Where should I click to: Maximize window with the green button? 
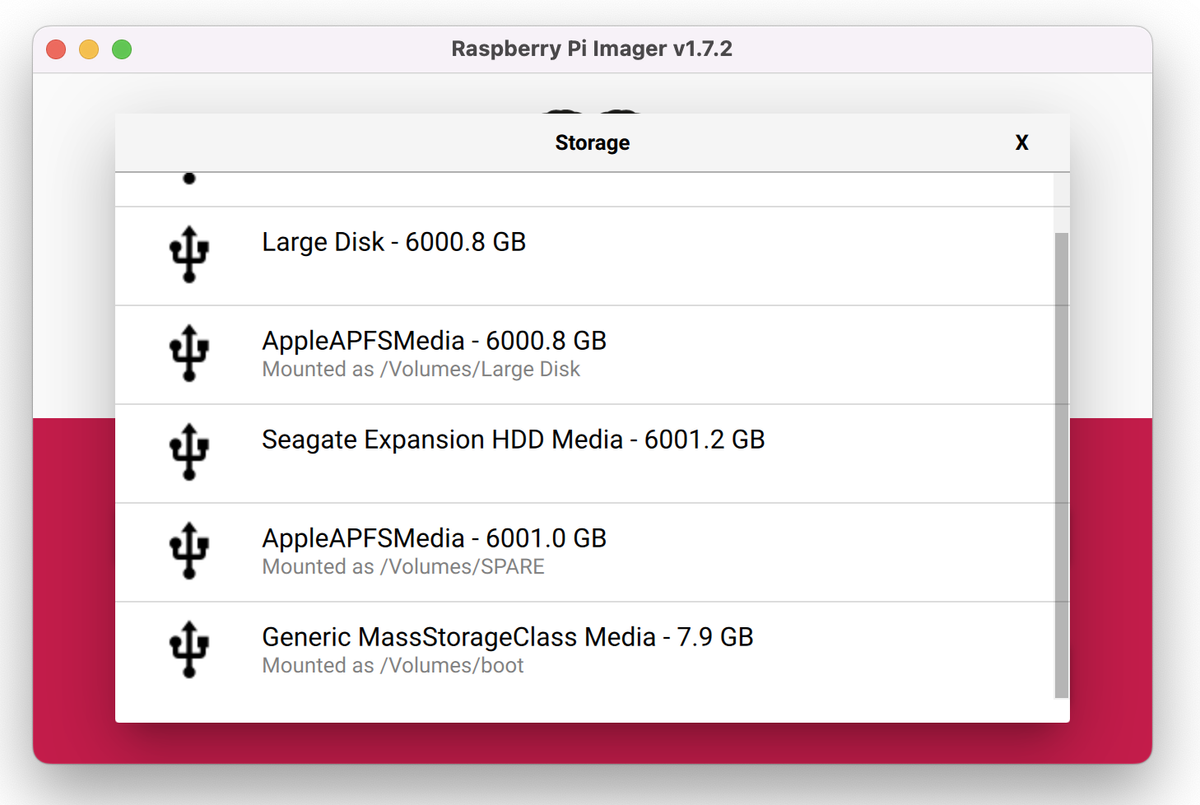122,49
